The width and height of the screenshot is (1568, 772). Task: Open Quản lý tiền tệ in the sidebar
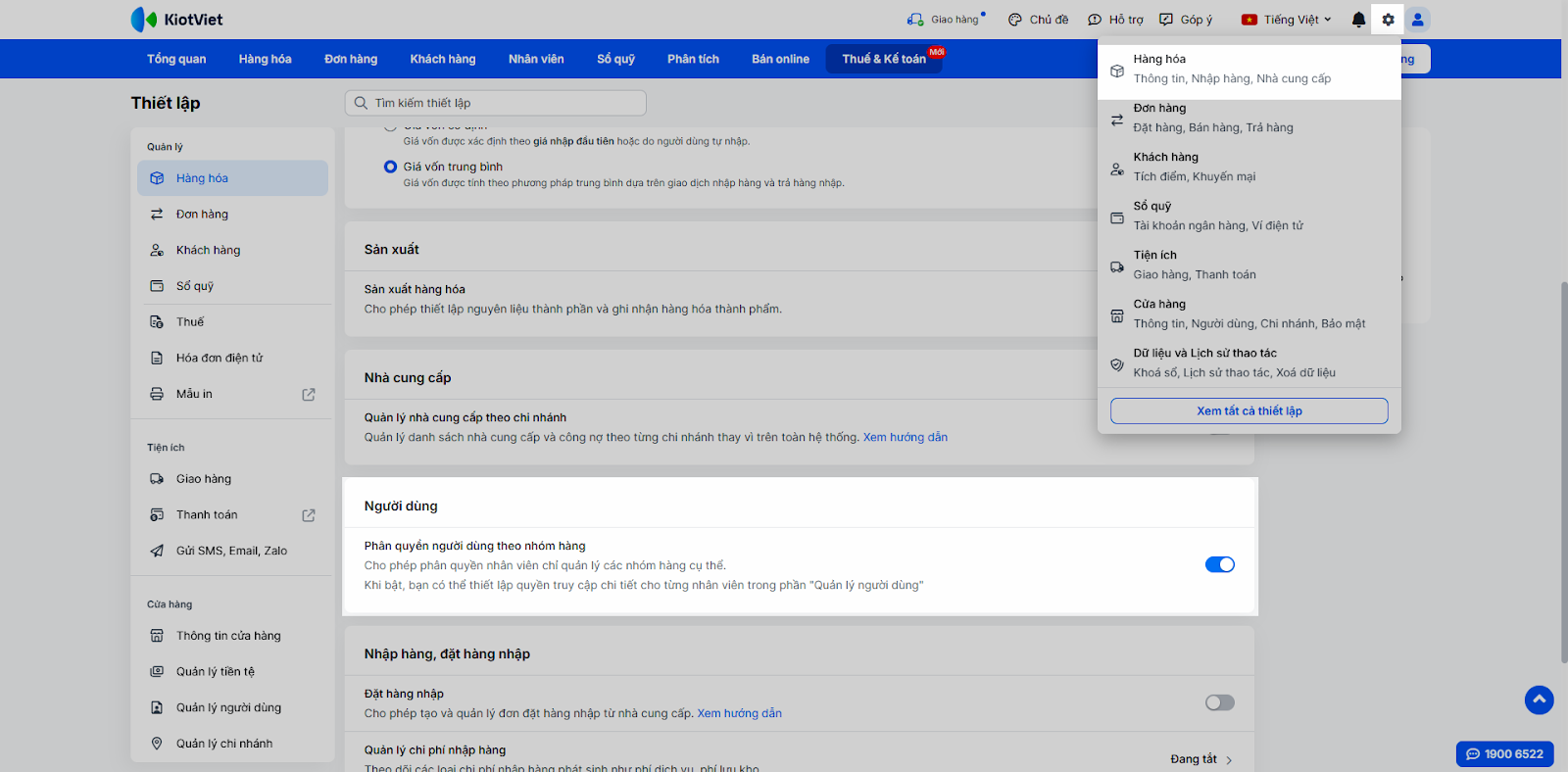232,672
